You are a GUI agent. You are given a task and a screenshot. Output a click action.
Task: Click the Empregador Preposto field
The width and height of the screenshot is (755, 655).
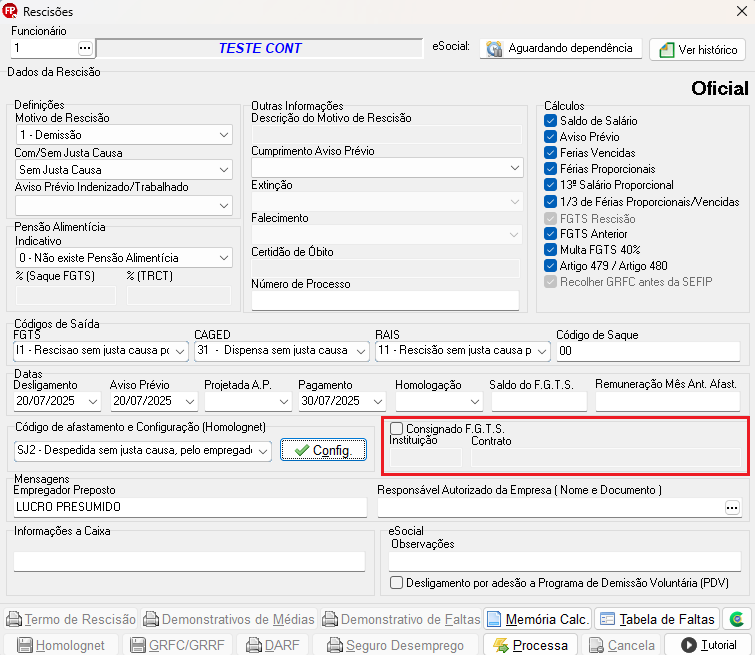(190, 507)
